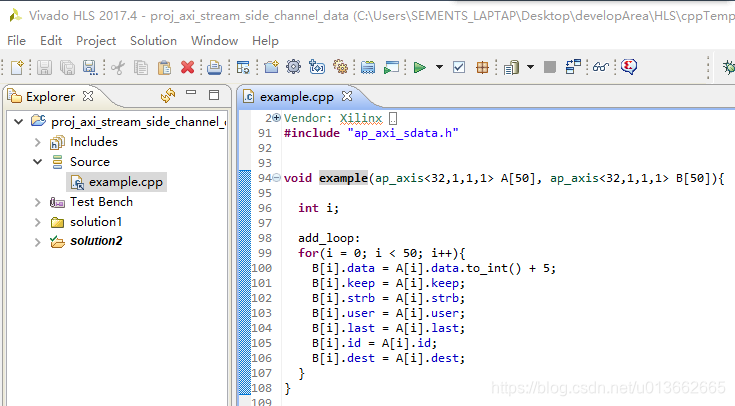The height and width of the screenshot is (406, 735).
Task: Click the Save All toolbar icon
Action: 68,68
